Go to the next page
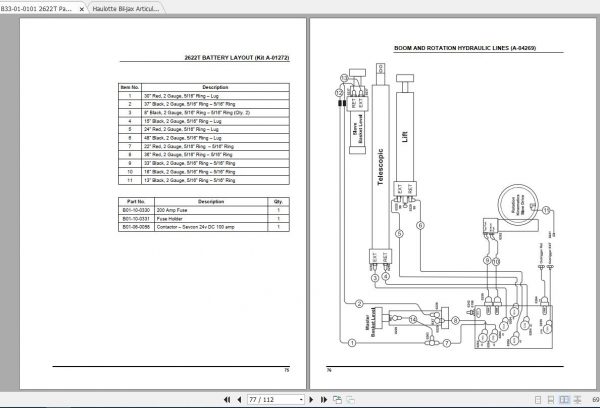600x408 pixels. tap(311, 400)
